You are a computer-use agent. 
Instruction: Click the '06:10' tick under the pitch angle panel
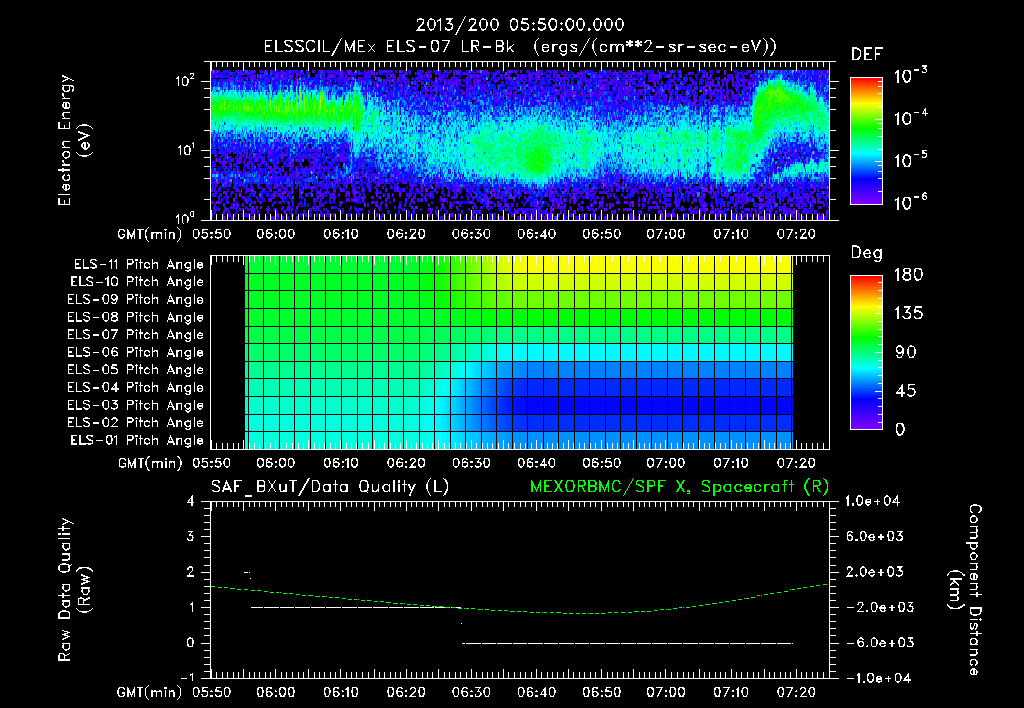pyautogui.click(x=341, y=463)
